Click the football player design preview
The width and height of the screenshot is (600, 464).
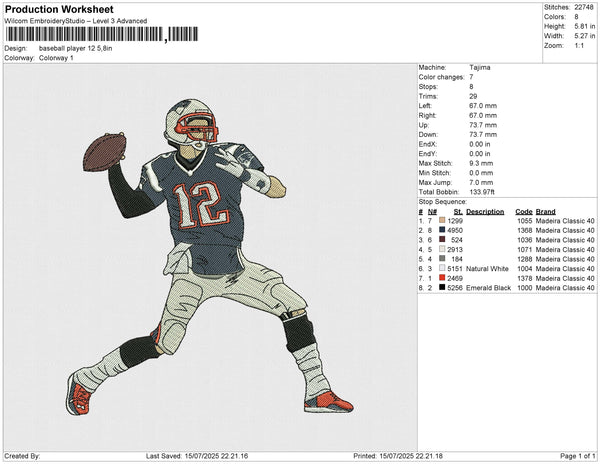[x=210, y=257]
